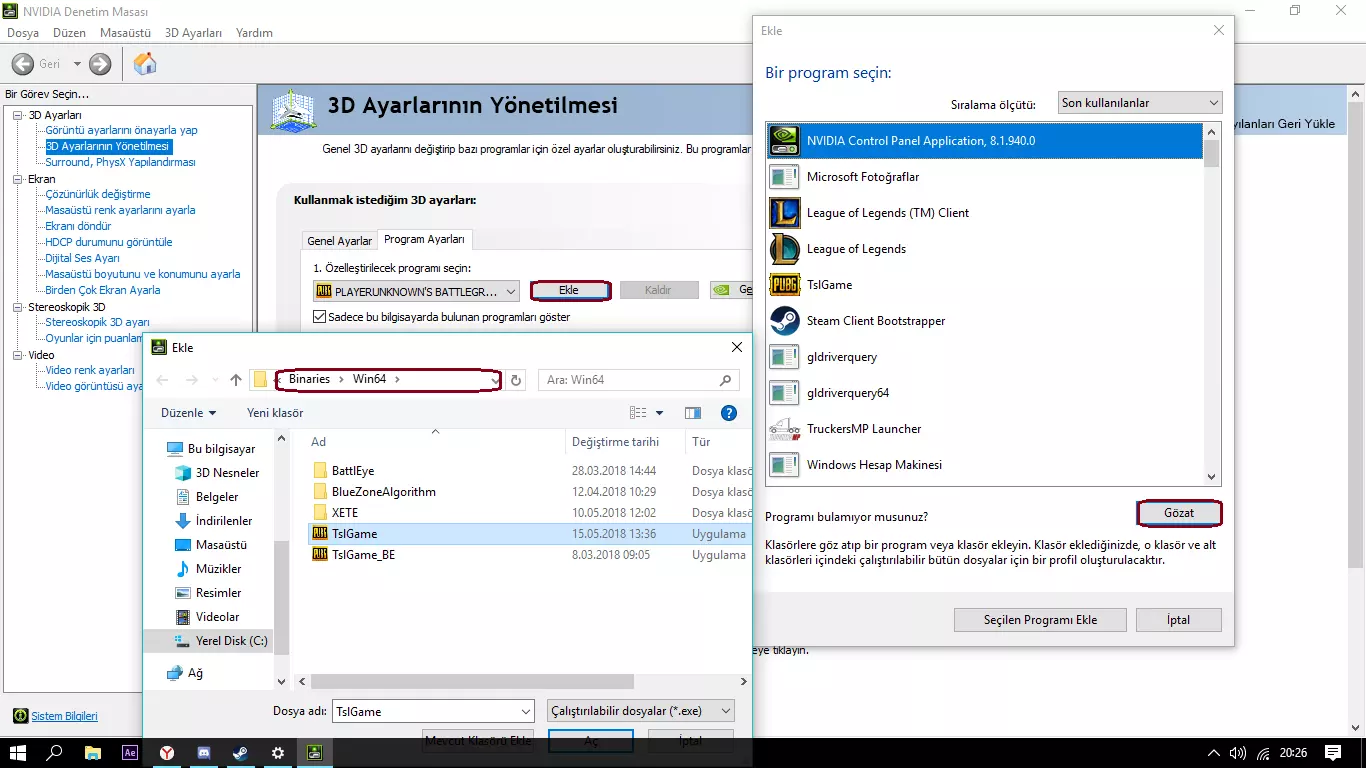Select Surround, PhysX Yapılandırması tree item
1366x768 pixels.
point(120,162)
